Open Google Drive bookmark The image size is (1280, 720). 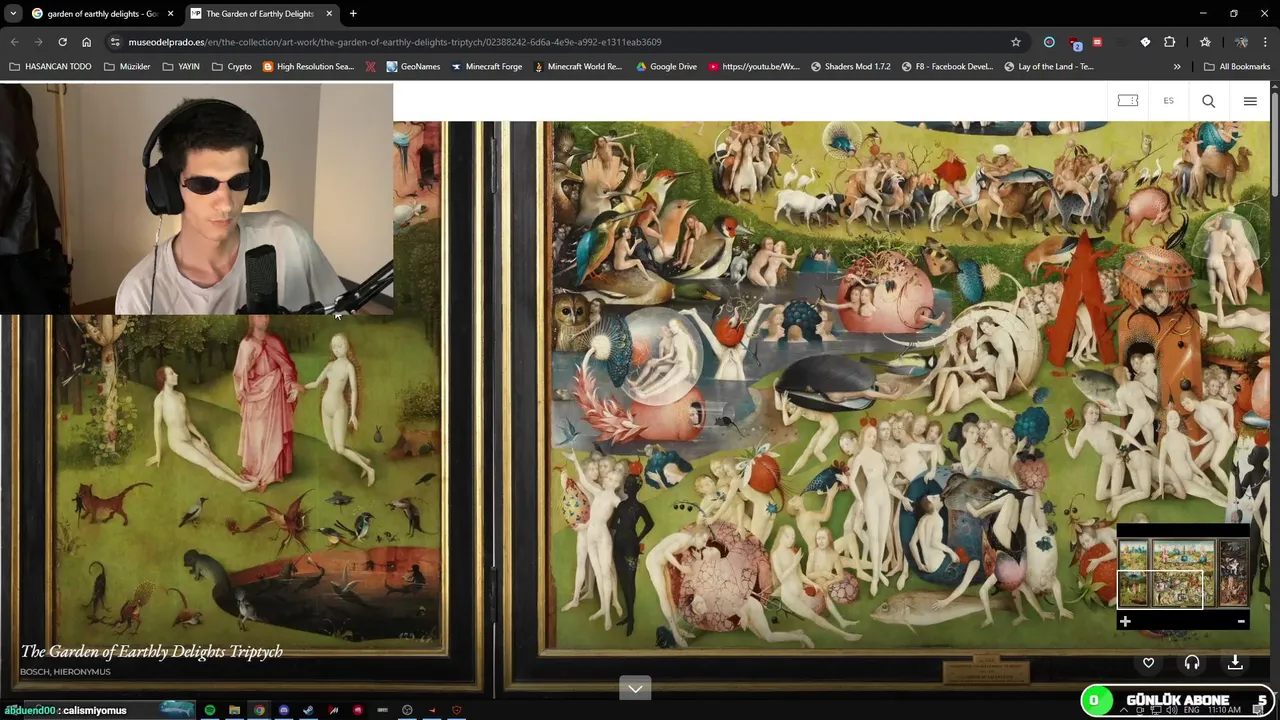click(666, 67)
